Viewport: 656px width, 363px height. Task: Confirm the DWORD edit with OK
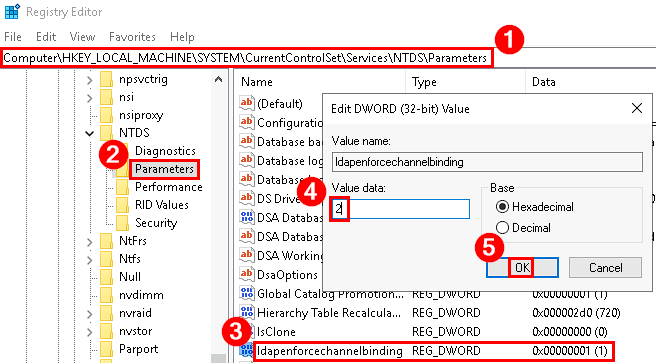tap(522, 267)
